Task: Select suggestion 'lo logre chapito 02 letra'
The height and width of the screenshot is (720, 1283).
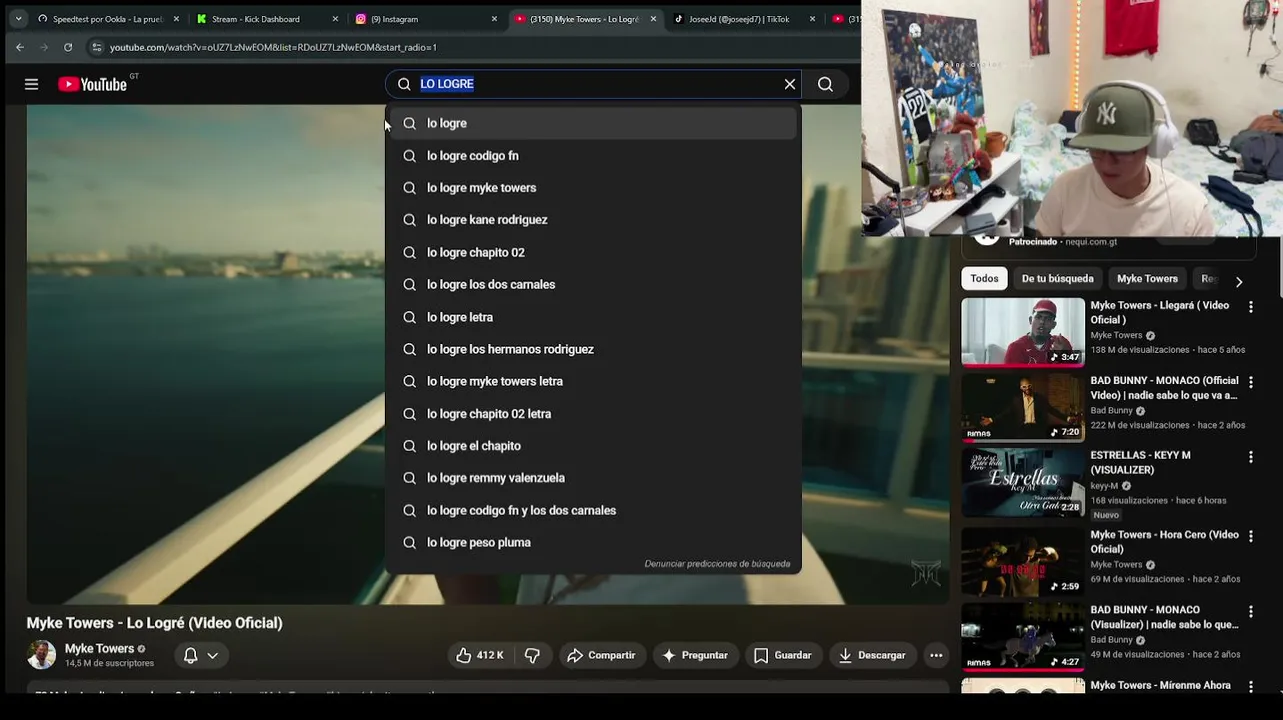Action: click(x=593, y=414)
